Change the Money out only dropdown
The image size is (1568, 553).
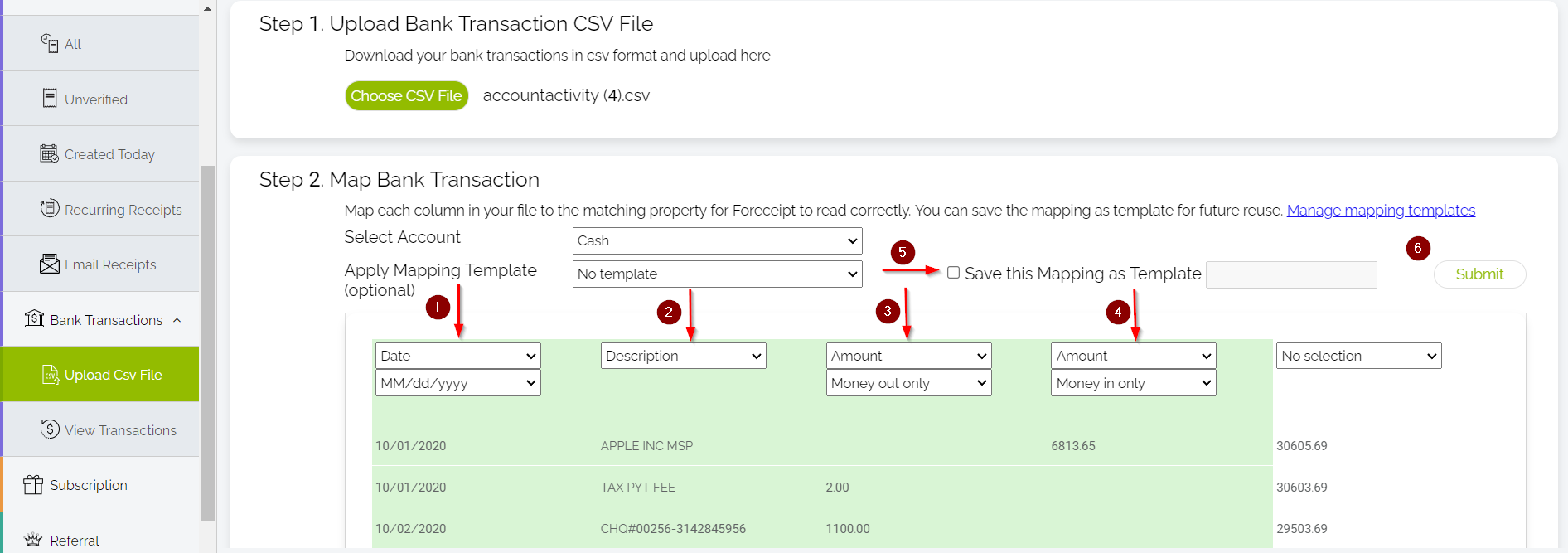point(908,383)
